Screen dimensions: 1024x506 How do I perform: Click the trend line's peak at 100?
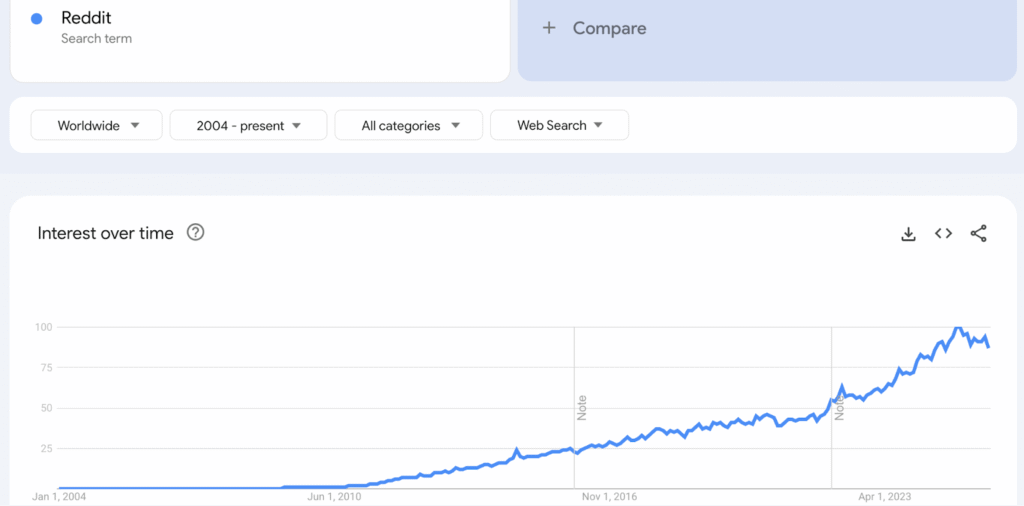[x=957, y=328]
